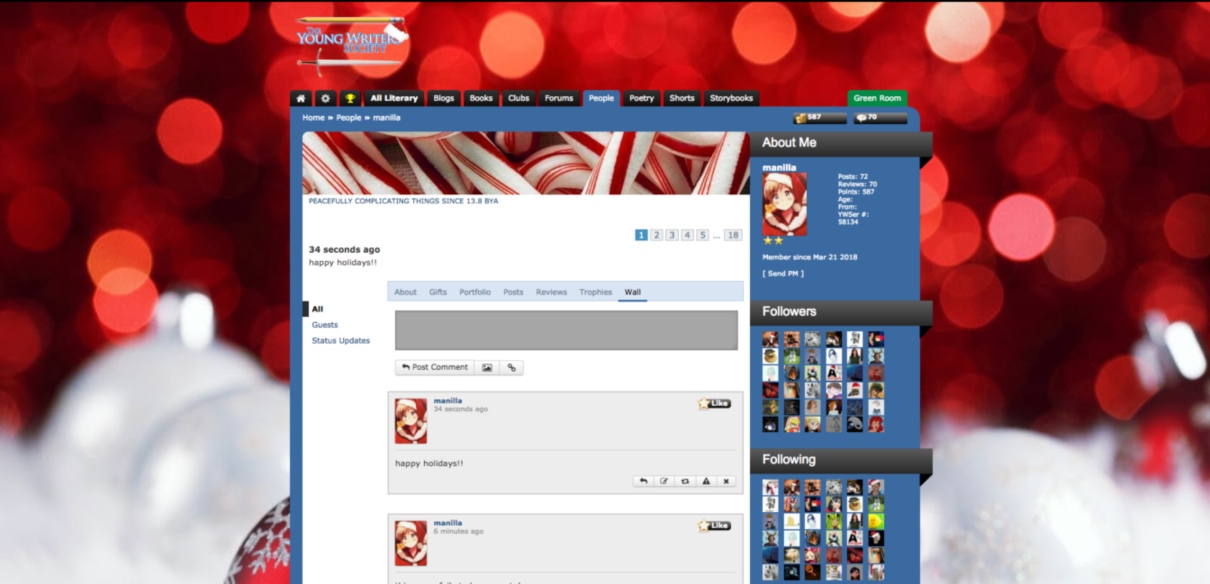Open the Green Room button
The height and width of the screenshot is (584, 1210).
click(x=877, y=98)
